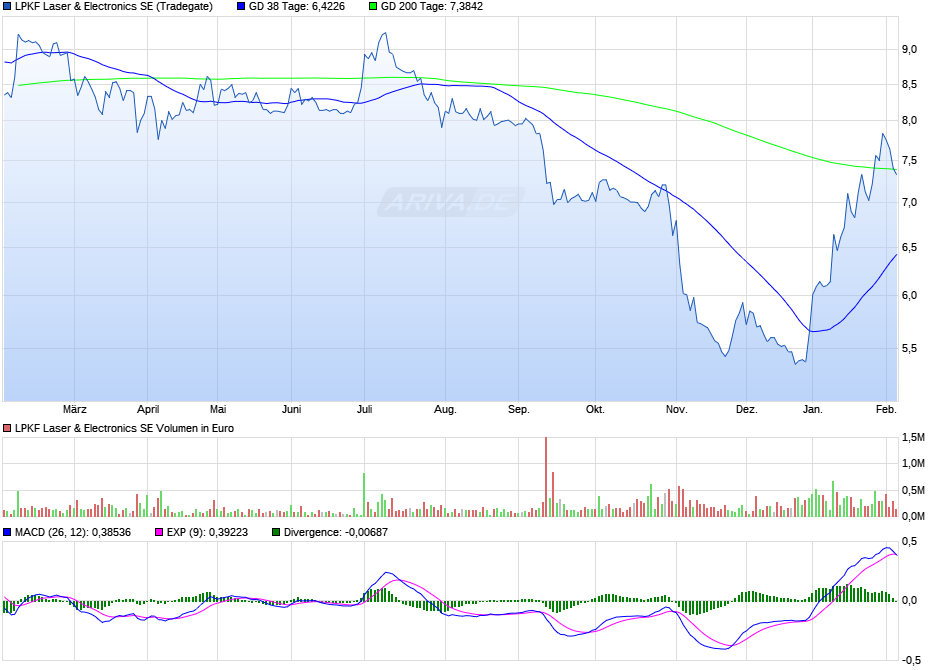Image resolution: width=940 pixels, height=670 pixels.
Task: Click the 'Juni' month label on the time axis
Action: tap(291, 409)
